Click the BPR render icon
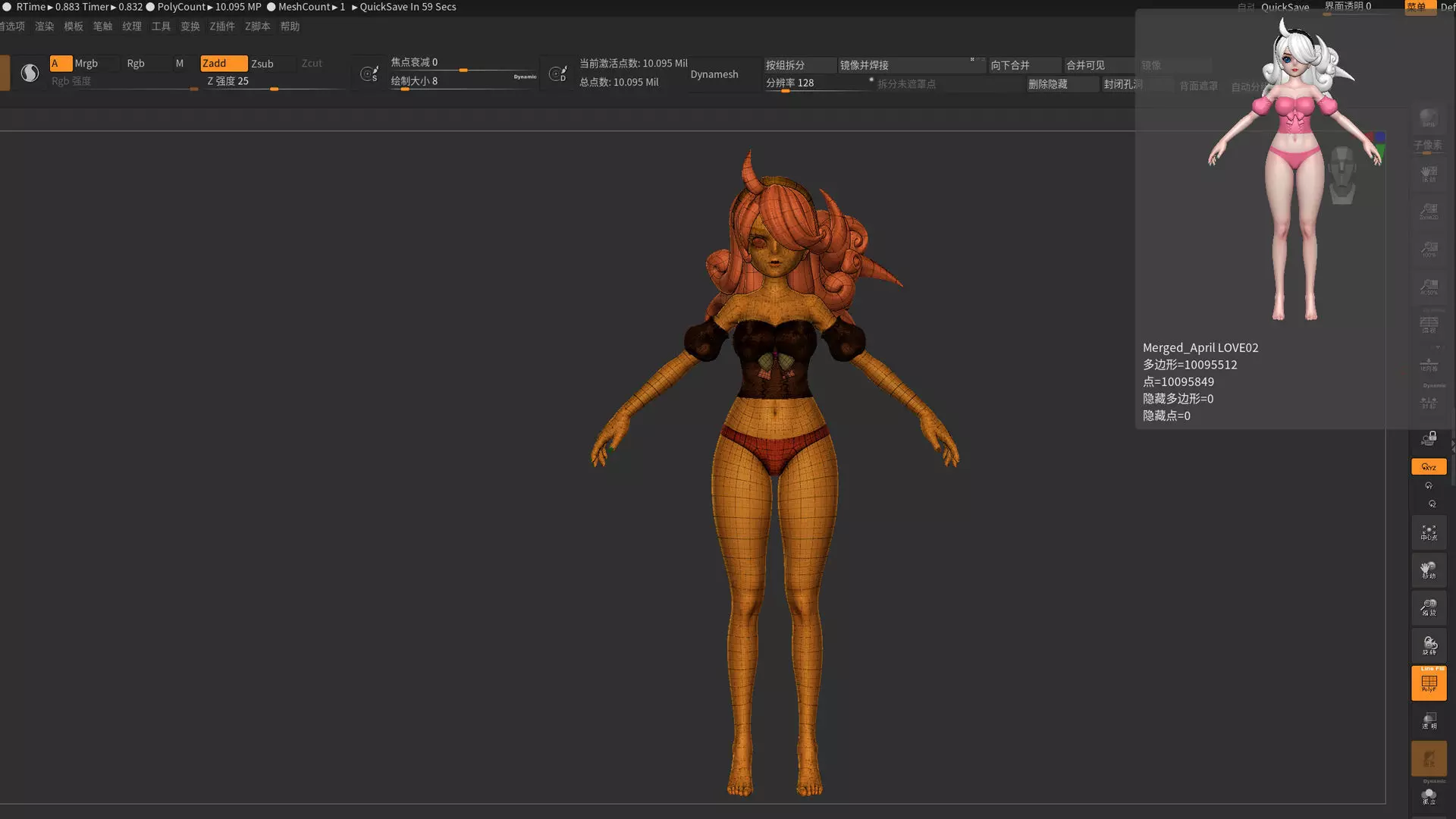 (1429, 118)
